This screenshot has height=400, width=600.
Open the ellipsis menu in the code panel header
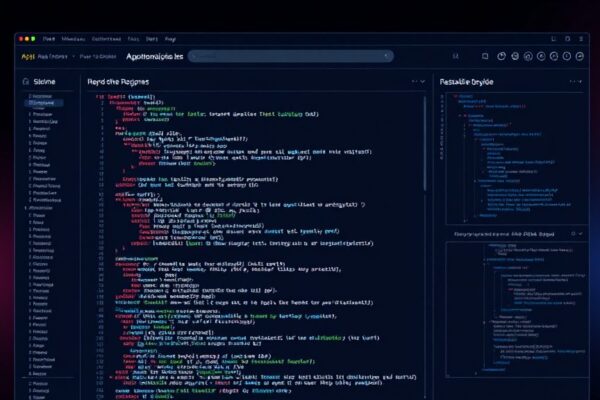414,82
